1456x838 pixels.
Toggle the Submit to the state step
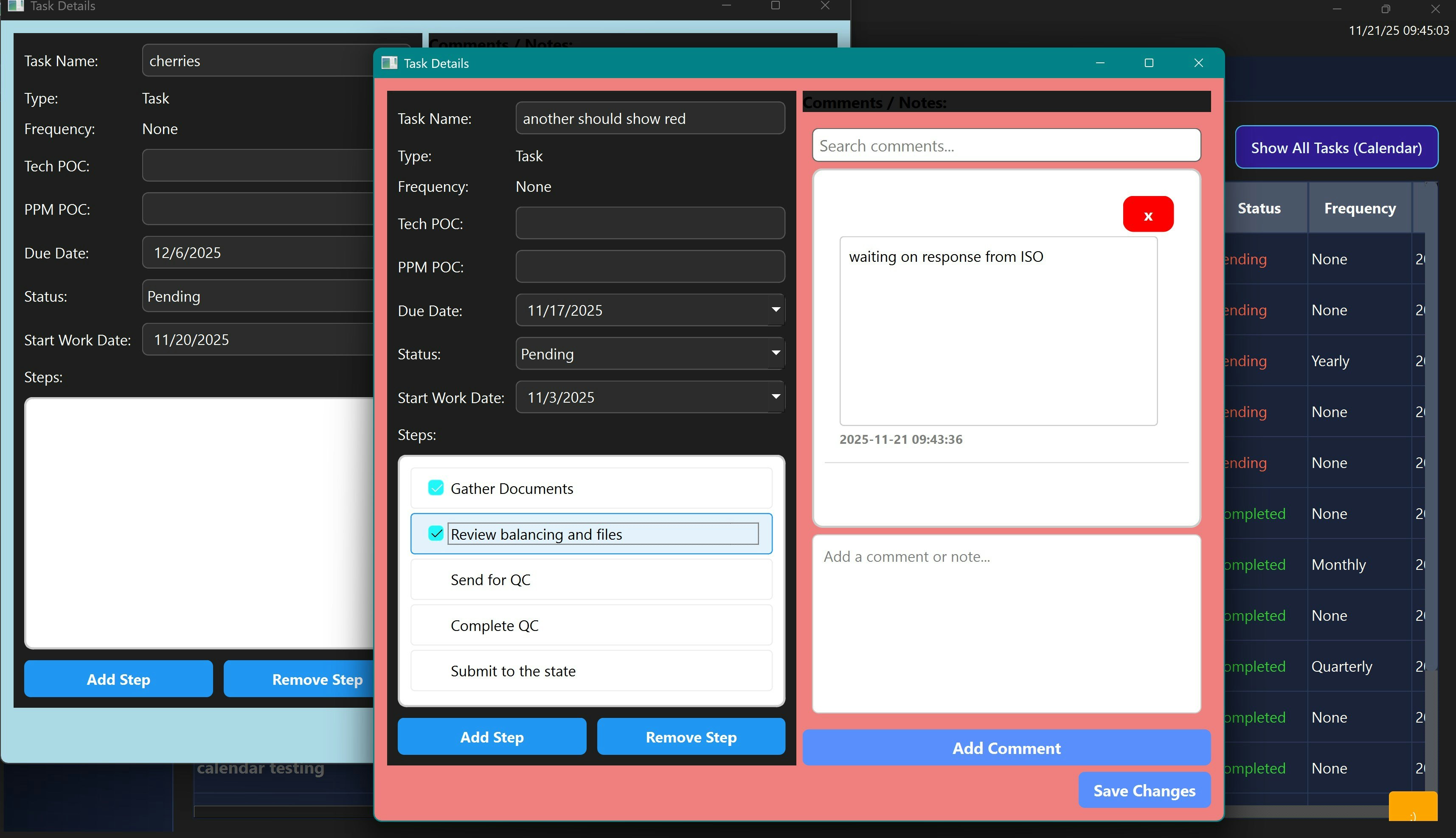(x=435, y=670)
